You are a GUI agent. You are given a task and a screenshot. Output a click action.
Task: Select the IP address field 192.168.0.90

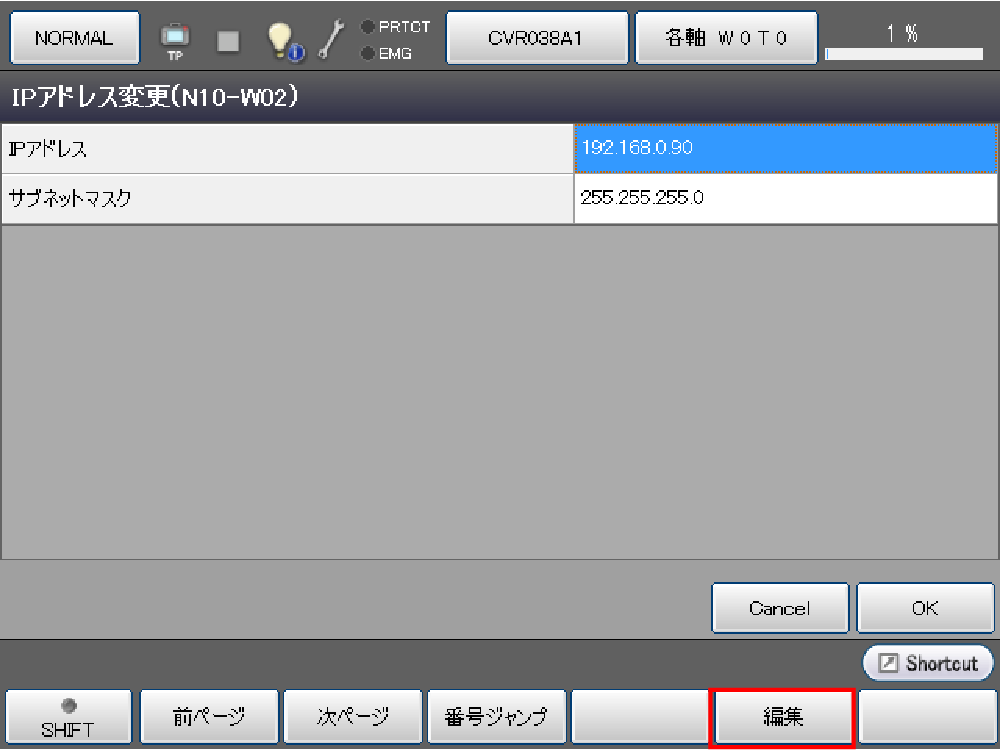click(785, 148)
